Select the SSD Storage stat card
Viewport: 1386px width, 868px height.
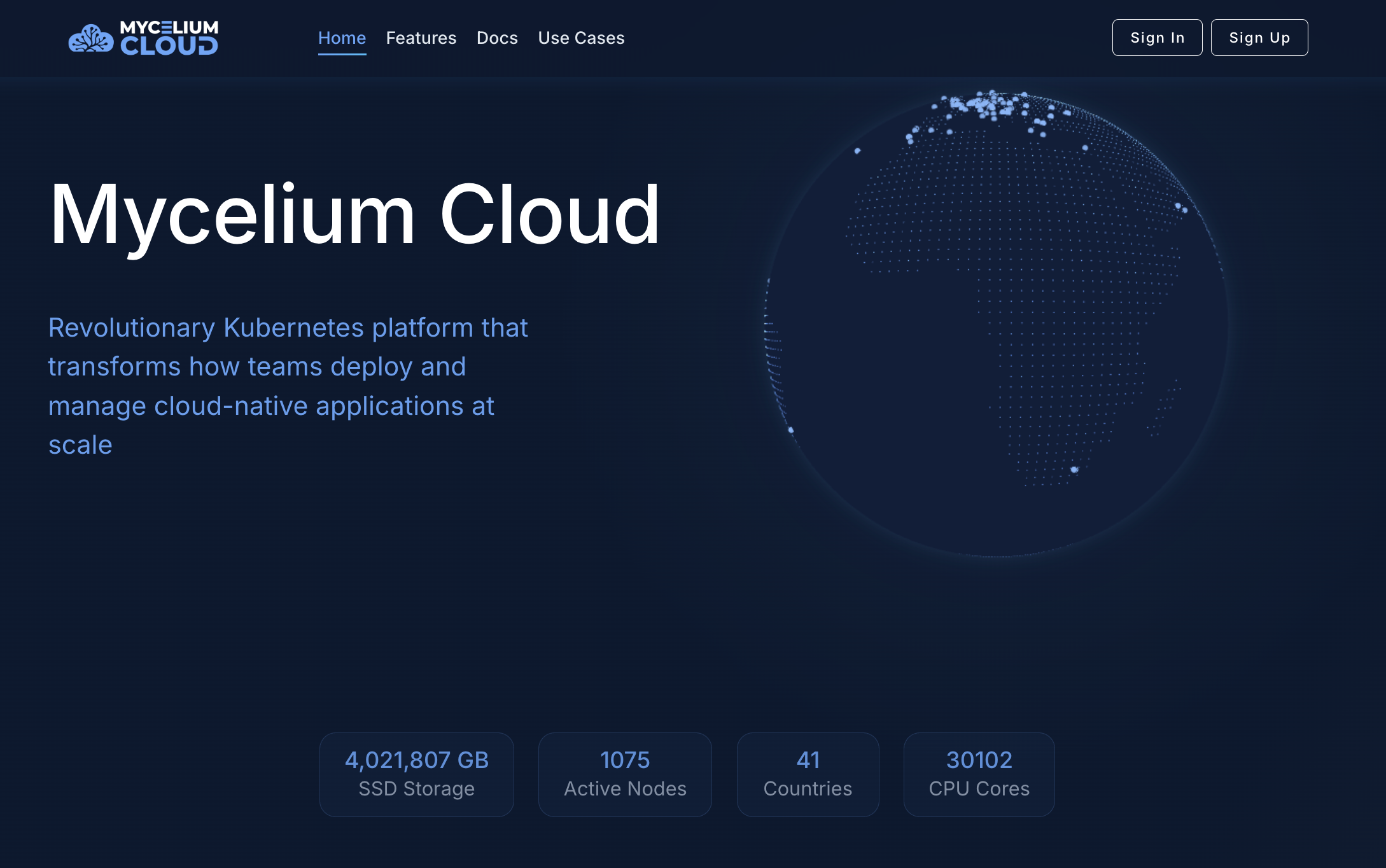coord(416,774)
